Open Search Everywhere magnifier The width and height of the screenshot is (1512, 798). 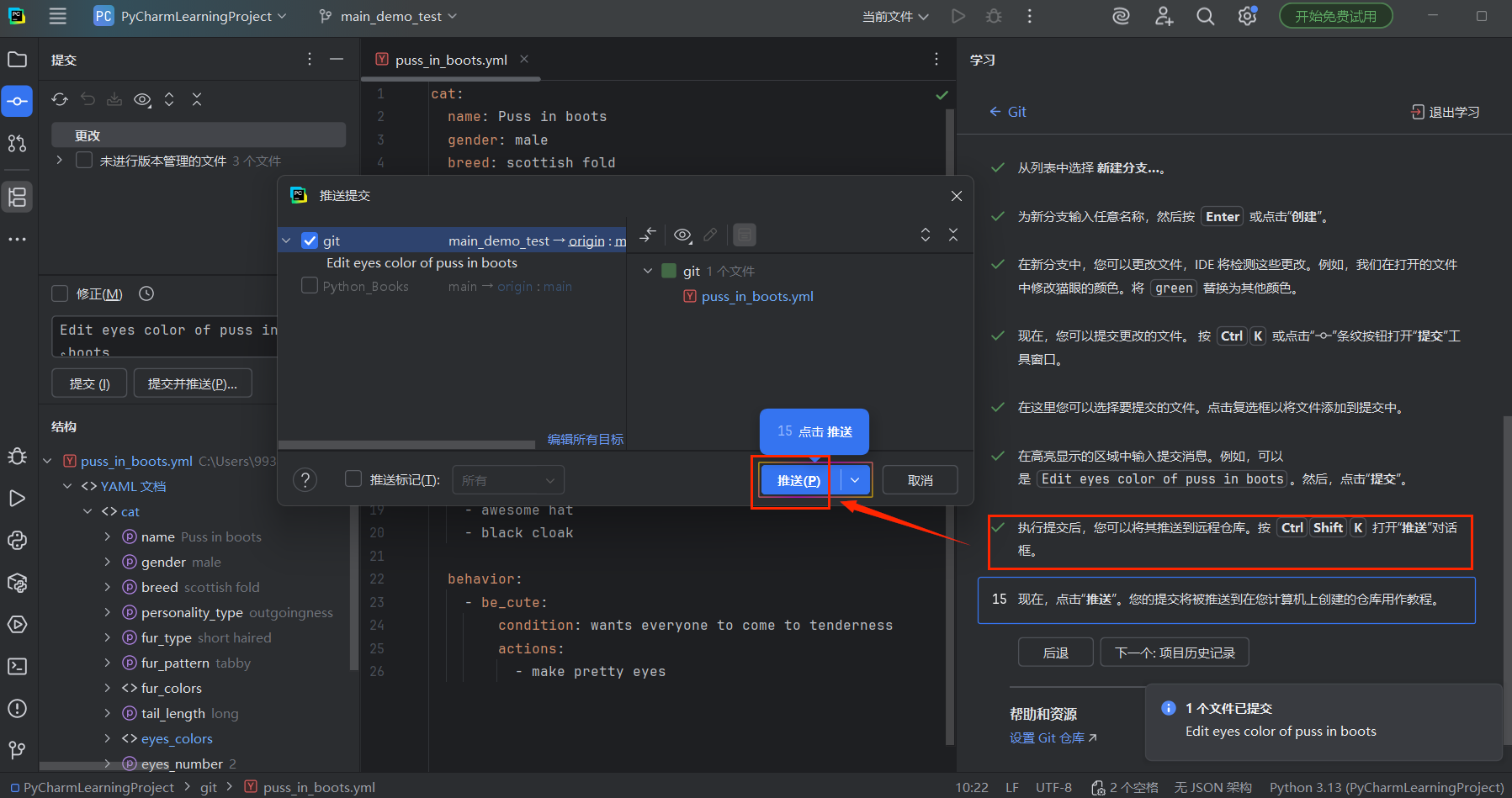(1206, 16)
